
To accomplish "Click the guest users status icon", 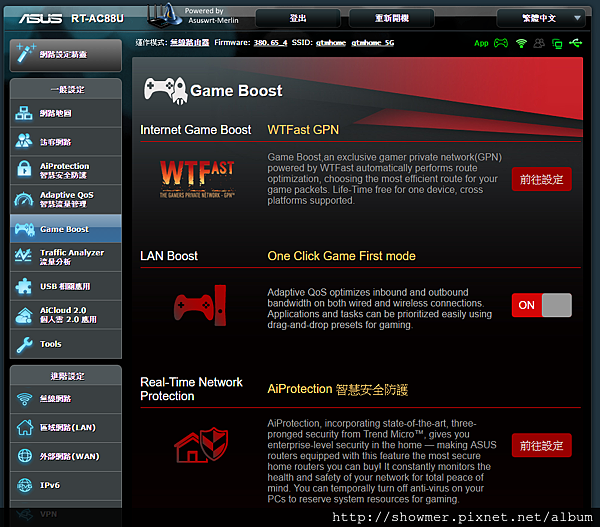I will pos(539,43).
